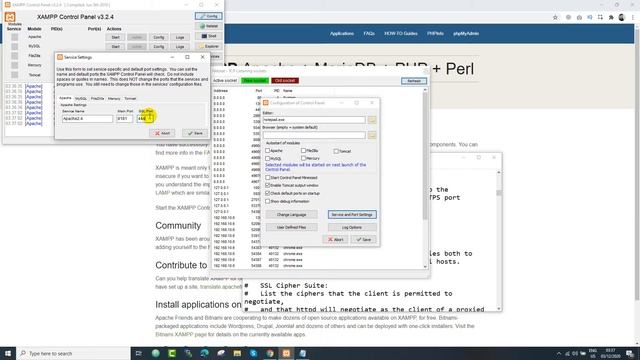Enable Mercury autostart checkbox
The height and width of the screenshot is (360, 640).
point(303,158)
